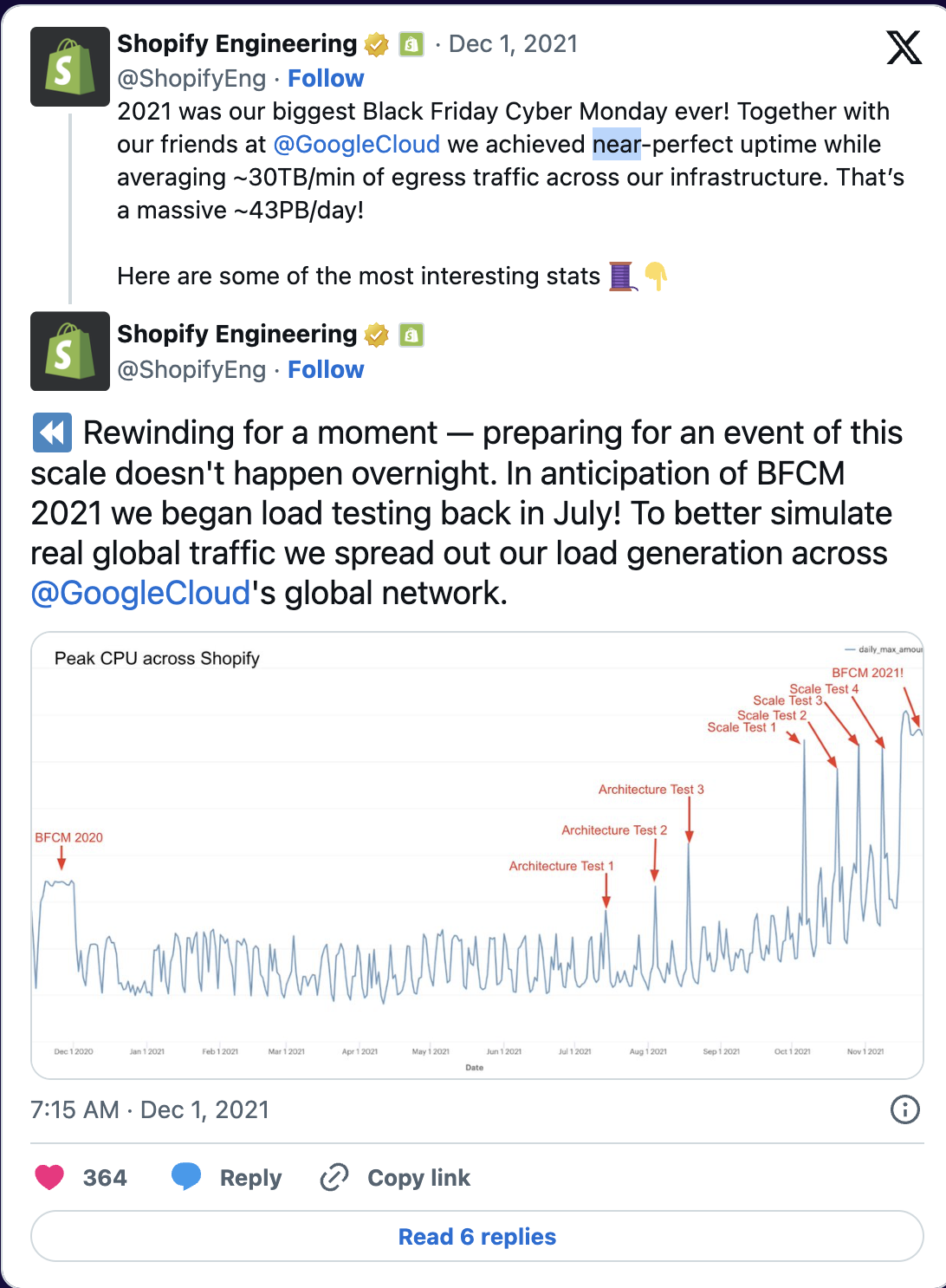Screen dimensions: 946x1288
Task: Like the tweet with heart icon
Action: point(49,1177)
